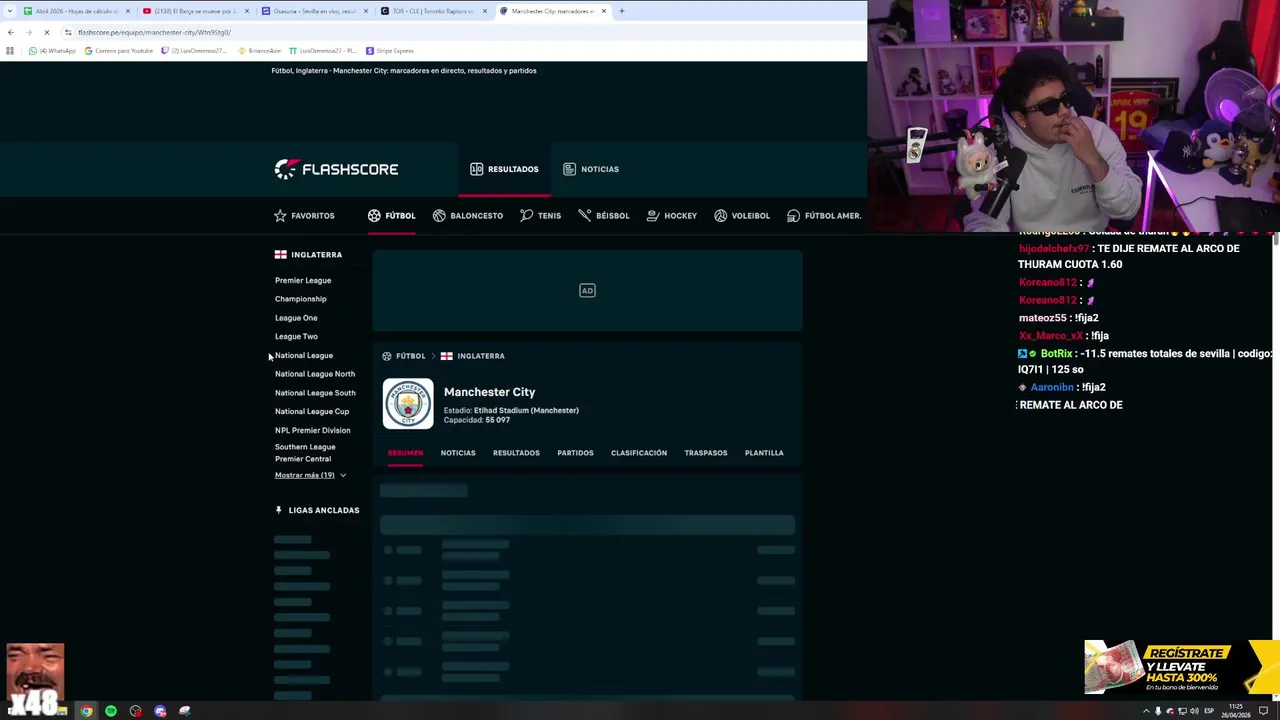The image size is (1280, 720).
Task: Click Inglaterra breadcrumb link
Action: (x=480, y=356)
